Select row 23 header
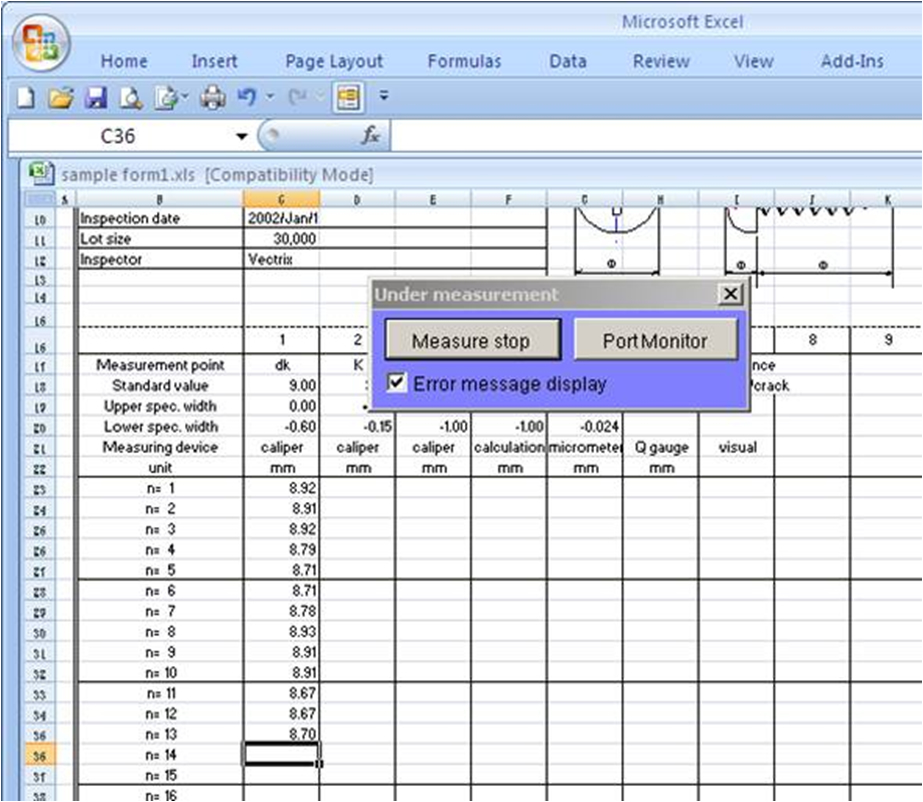The height and width of the screenshot is (802, 923). pos(39,489)
